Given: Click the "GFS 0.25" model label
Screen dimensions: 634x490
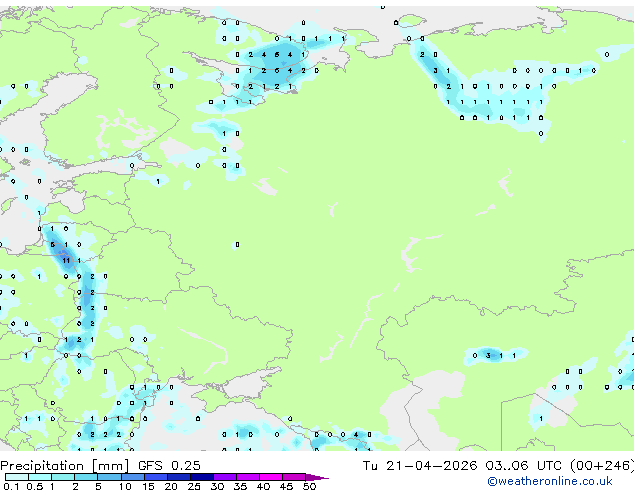Looking at the screenshot, I should coord(169,466).
